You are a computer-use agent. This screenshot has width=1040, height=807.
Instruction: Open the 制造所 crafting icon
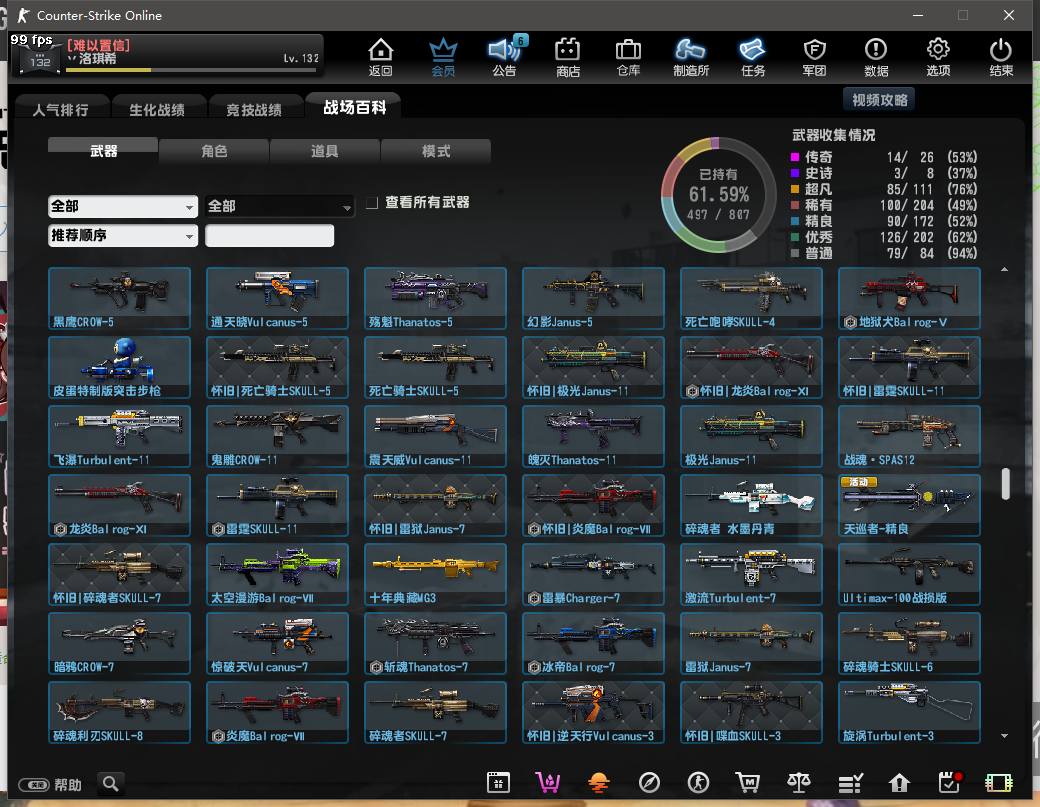pos(690,57)
